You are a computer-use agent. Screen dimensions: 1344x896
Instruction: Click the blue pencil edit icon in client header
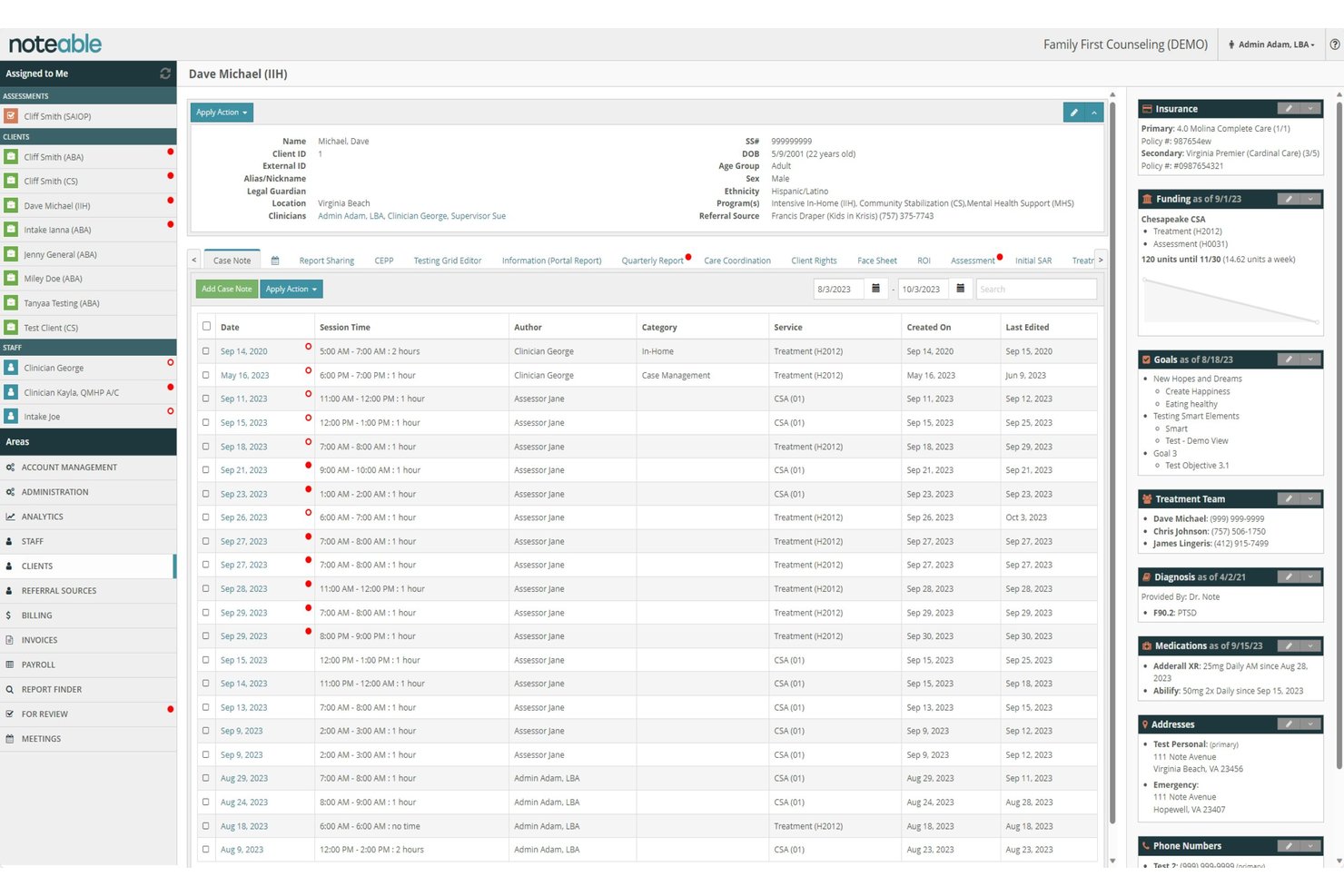(1073, 113)
